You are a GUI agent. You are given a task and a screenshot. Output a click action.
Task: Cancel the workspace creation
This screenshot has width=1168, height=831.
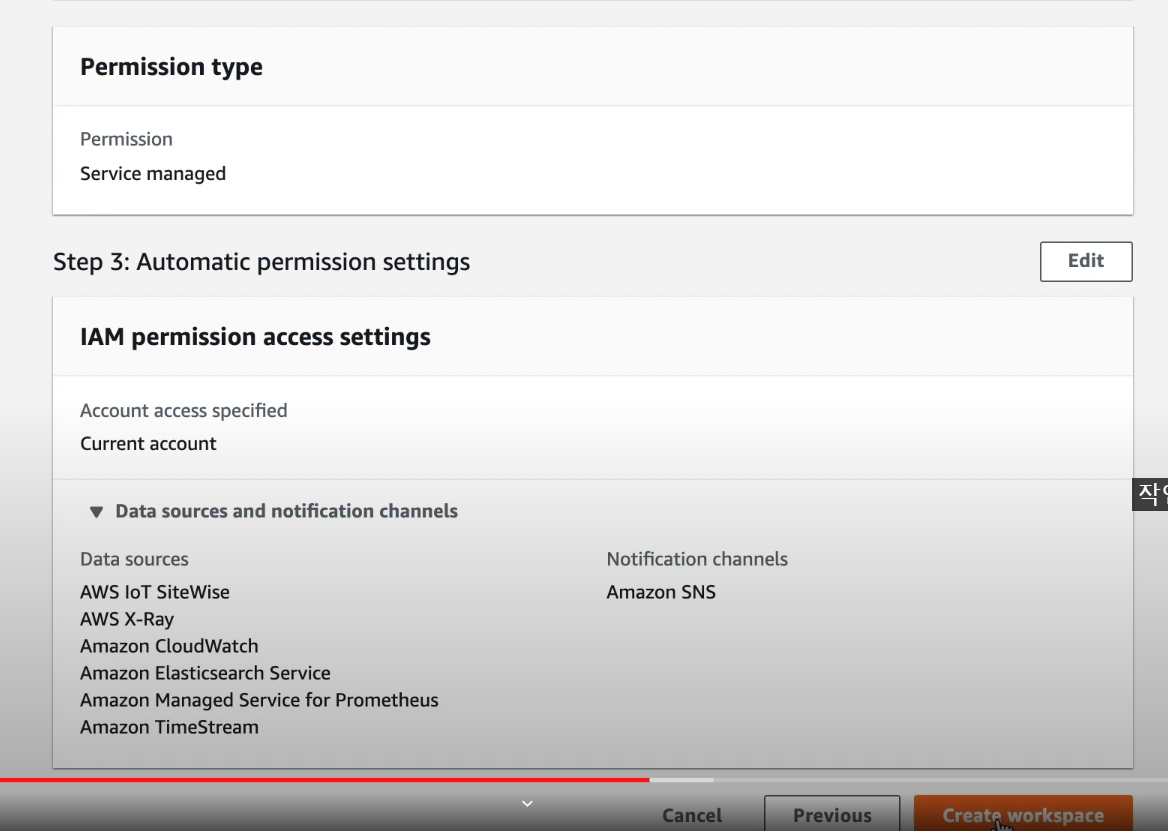click(x=692, y=815)
